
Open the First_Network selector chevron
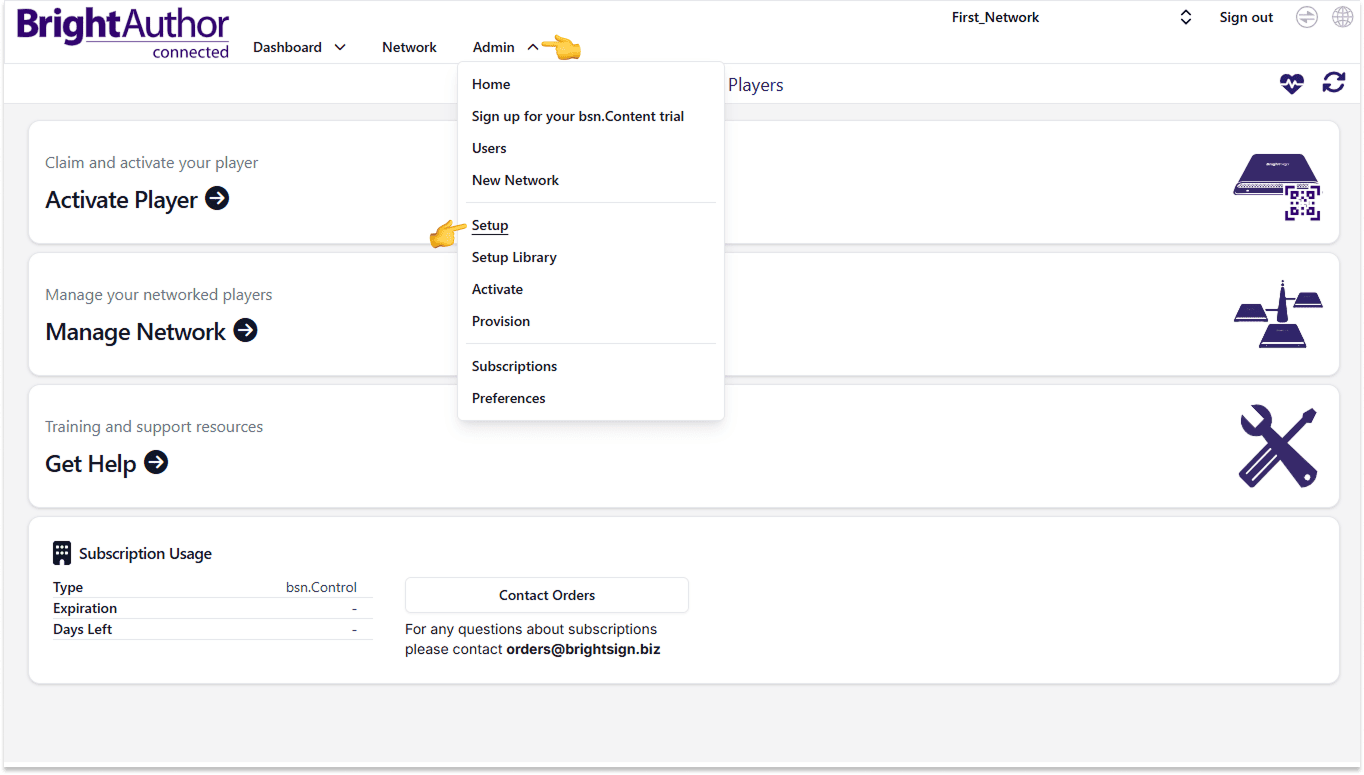pos(1185,17)
